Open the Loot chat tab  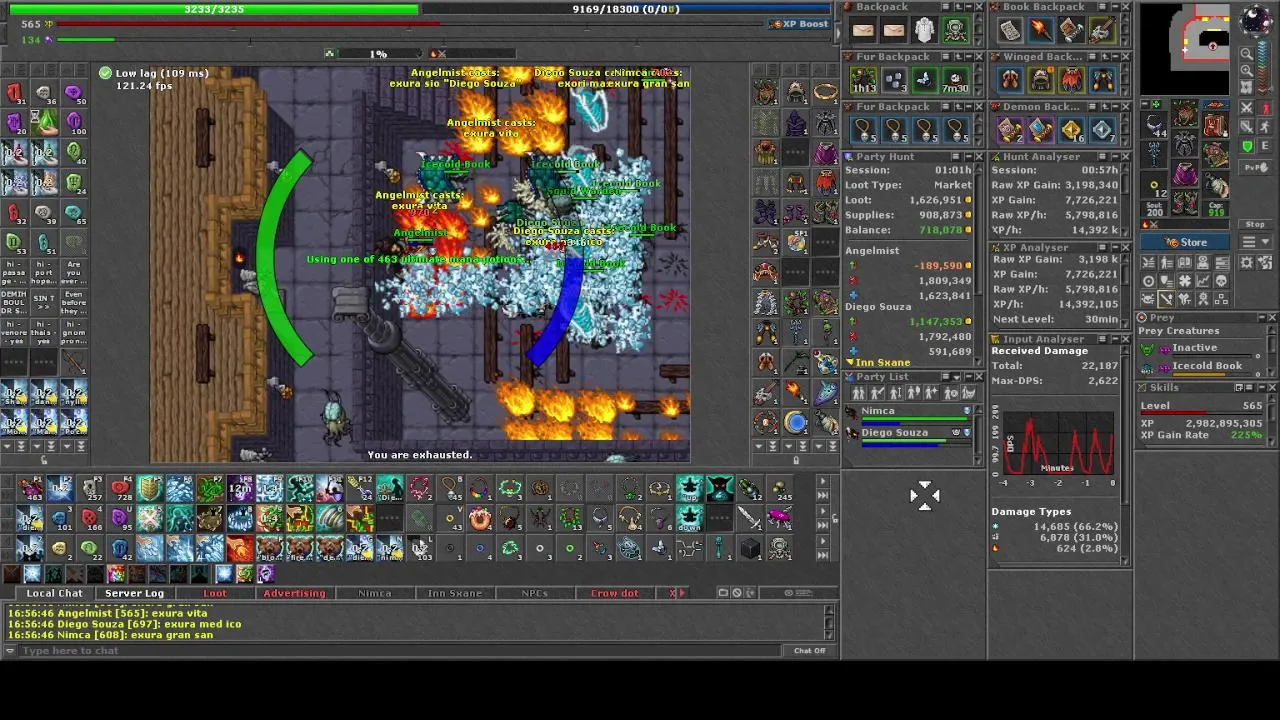[215, 593]
